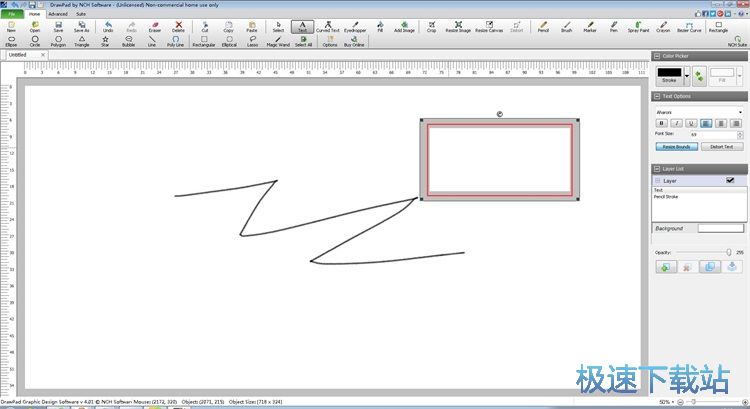
Task: Open the font name dropdown
Action: (x=740, y=112)
